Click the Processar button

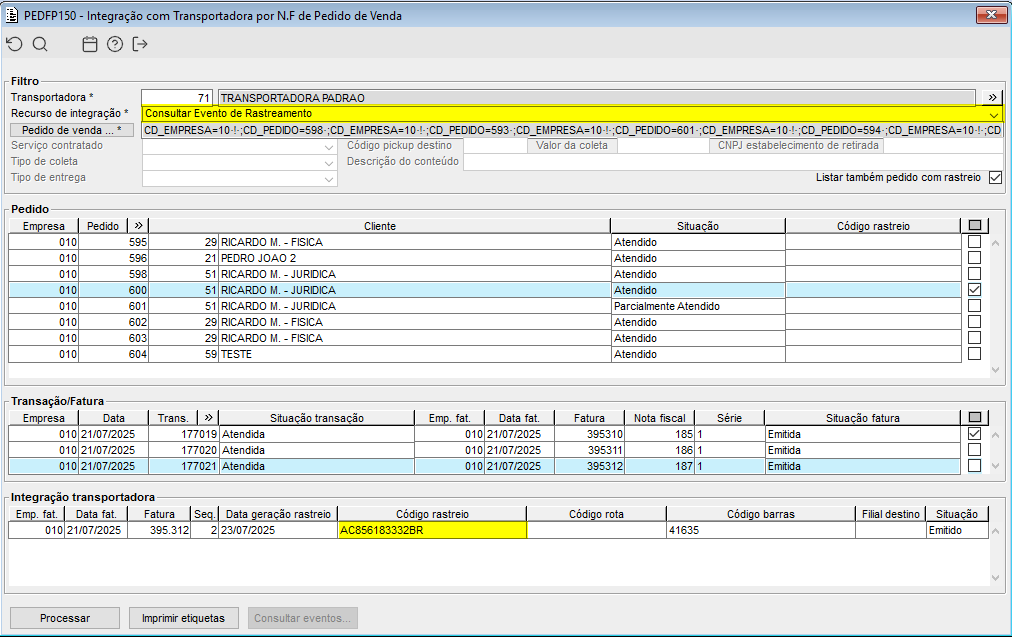[x=65, y=618]
